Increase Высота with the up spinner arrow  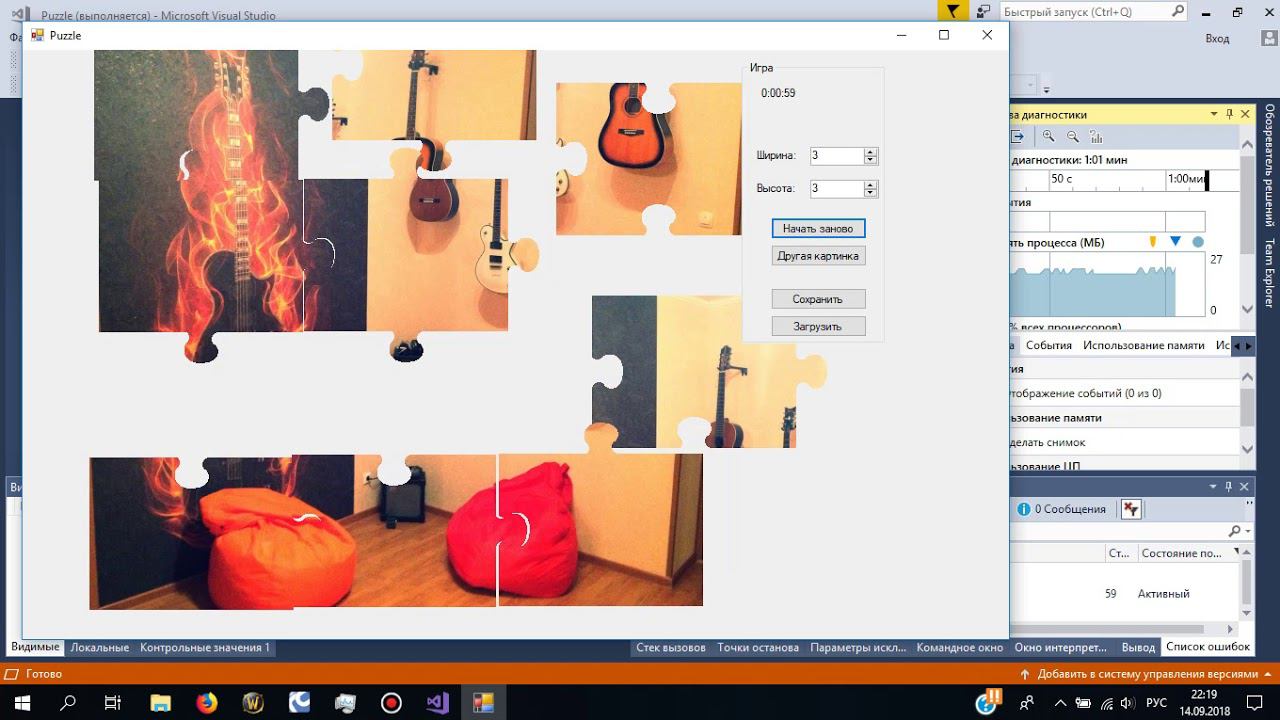point(871,184)
